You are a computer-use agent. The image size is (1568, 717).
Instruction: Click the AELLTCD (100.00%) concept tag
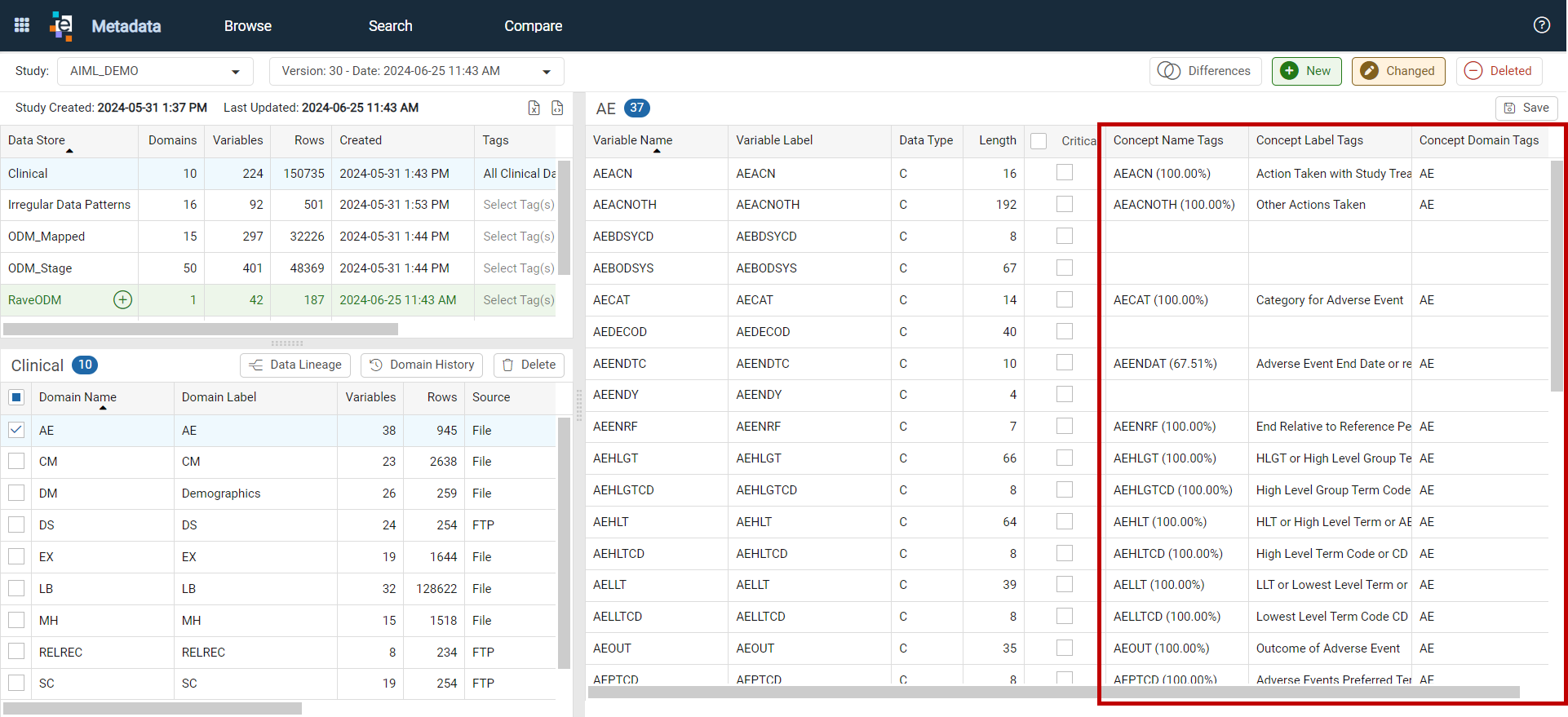(x=1167, y=617)
